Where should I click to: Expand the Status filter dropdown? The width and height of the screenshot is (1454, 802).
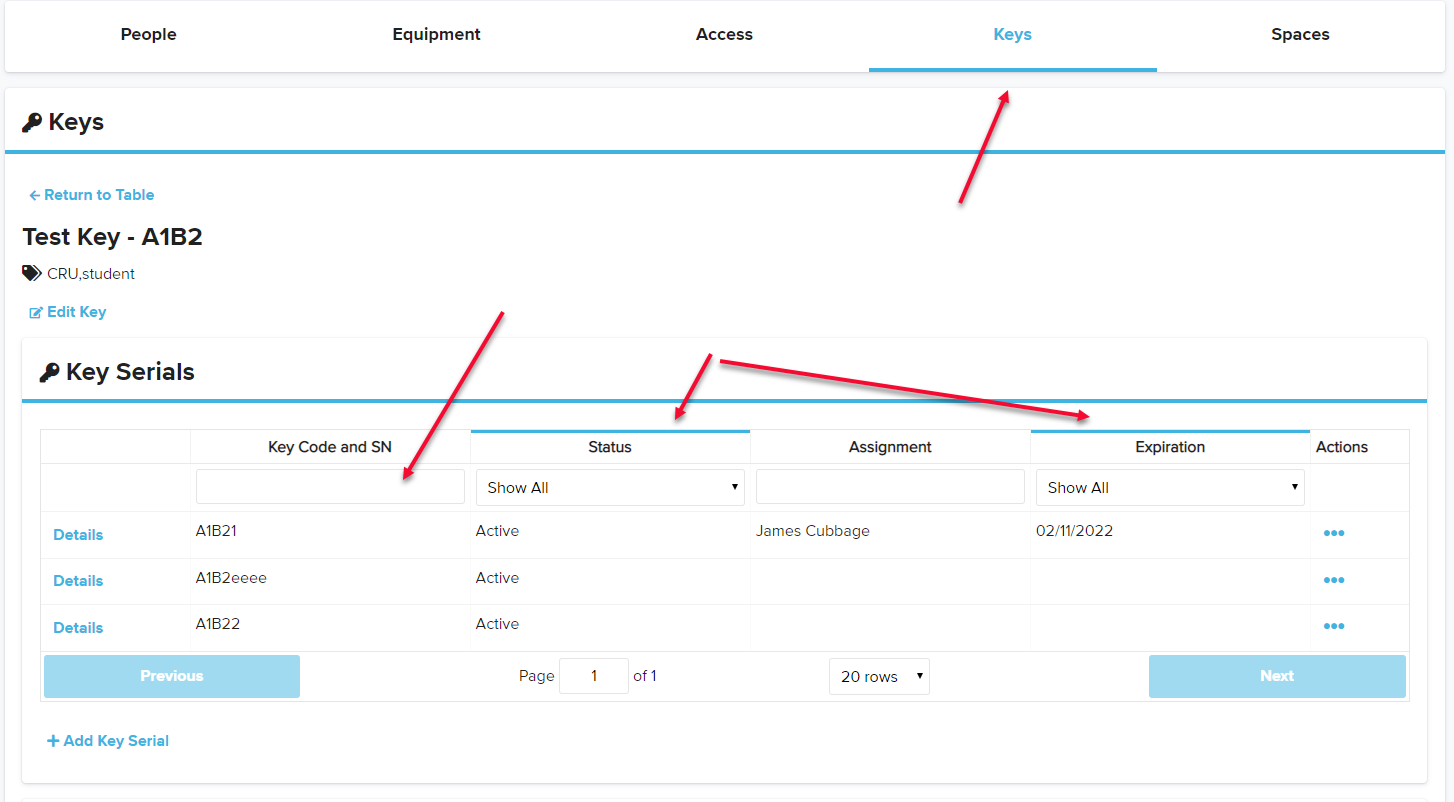pyautogui.click(x=610, y=488)
